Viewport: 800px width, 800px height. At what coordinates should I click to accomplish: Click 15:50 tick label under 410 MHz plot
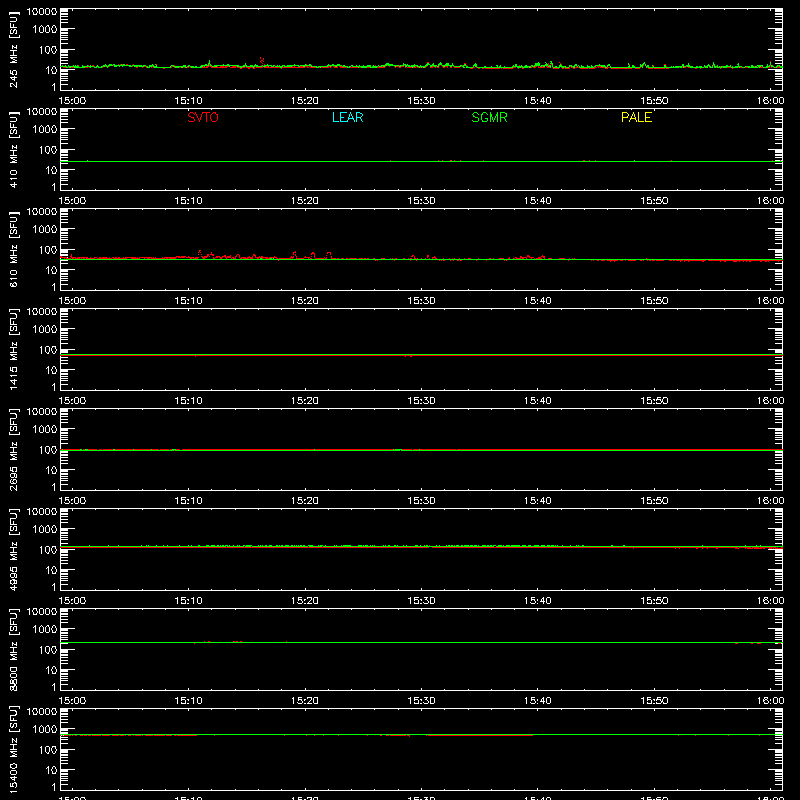click(x=654, y=201)
